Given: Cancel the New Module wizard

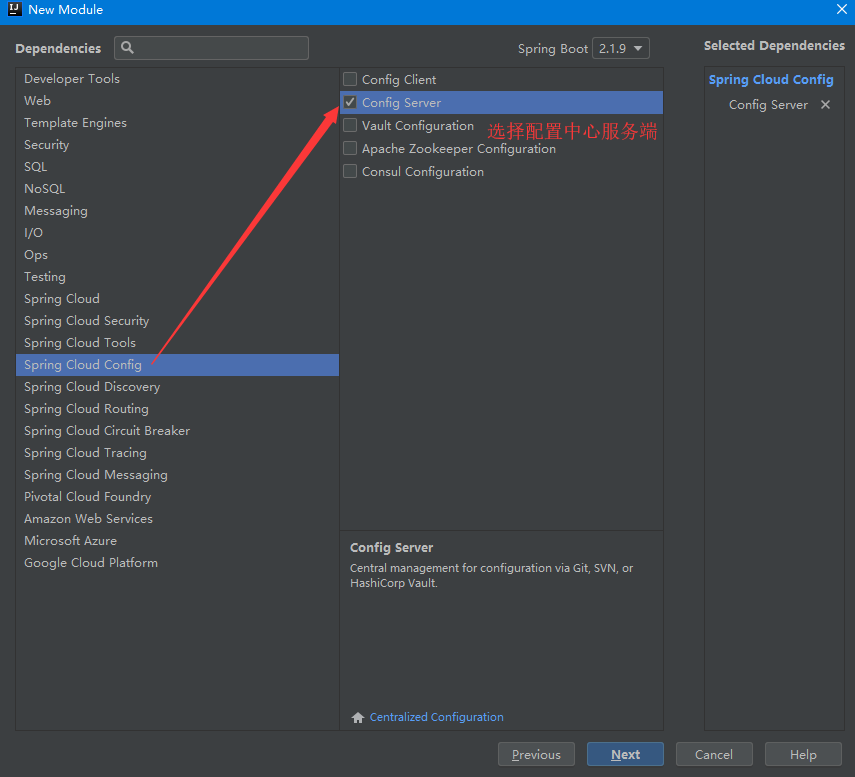Looking at the screenshot, I should [714, 754].
